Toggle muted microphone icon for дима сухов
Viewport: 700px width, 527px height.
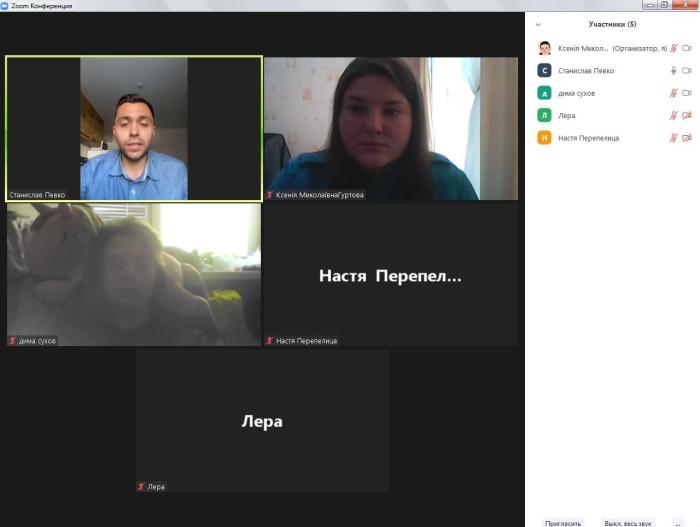[674, 93]
